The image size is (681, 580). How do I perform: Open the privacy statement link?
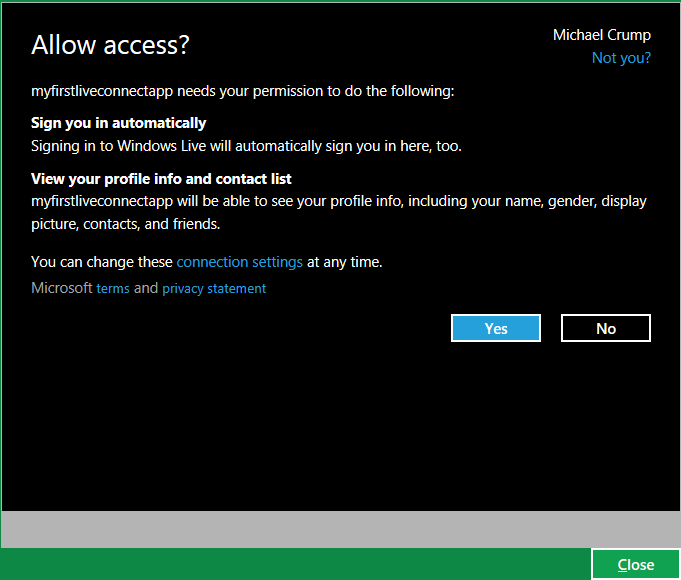[x=214, y=288]
